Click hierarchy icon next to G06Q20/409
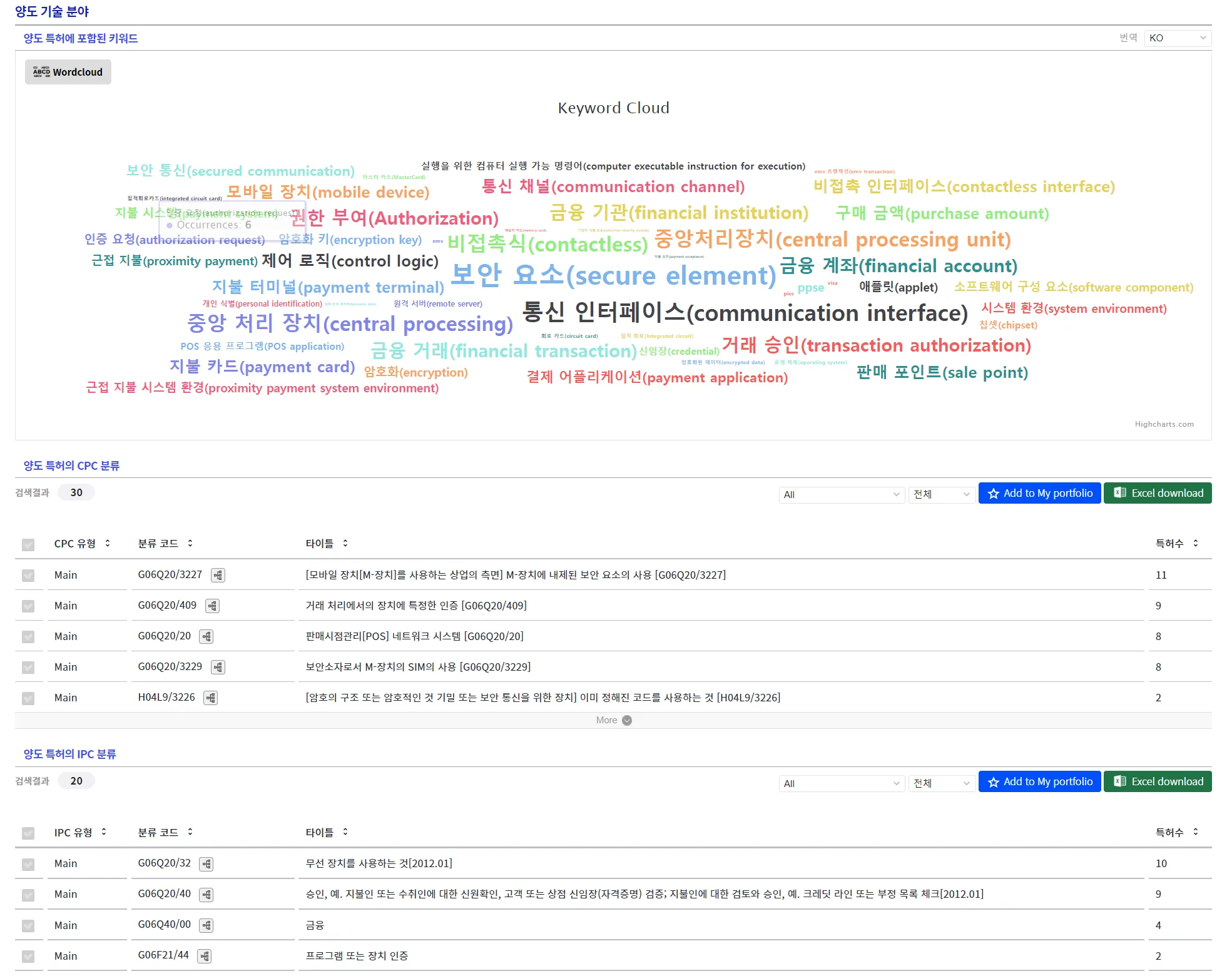The height and width of the screenshot is (976, 1232). click(x=212, y=606)
